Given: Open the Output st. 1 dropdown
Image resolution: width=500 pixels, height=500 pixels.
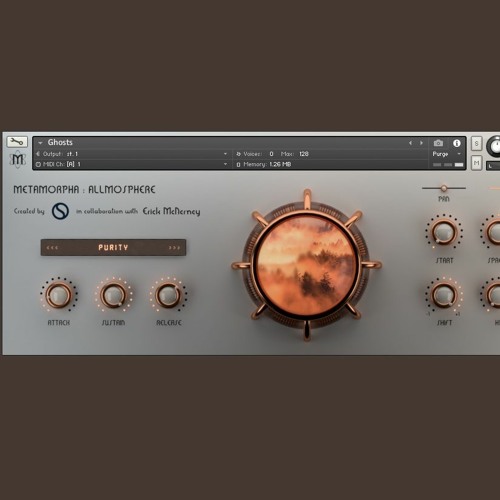Looking at the screenshot, I should click(x=225, y=154).
